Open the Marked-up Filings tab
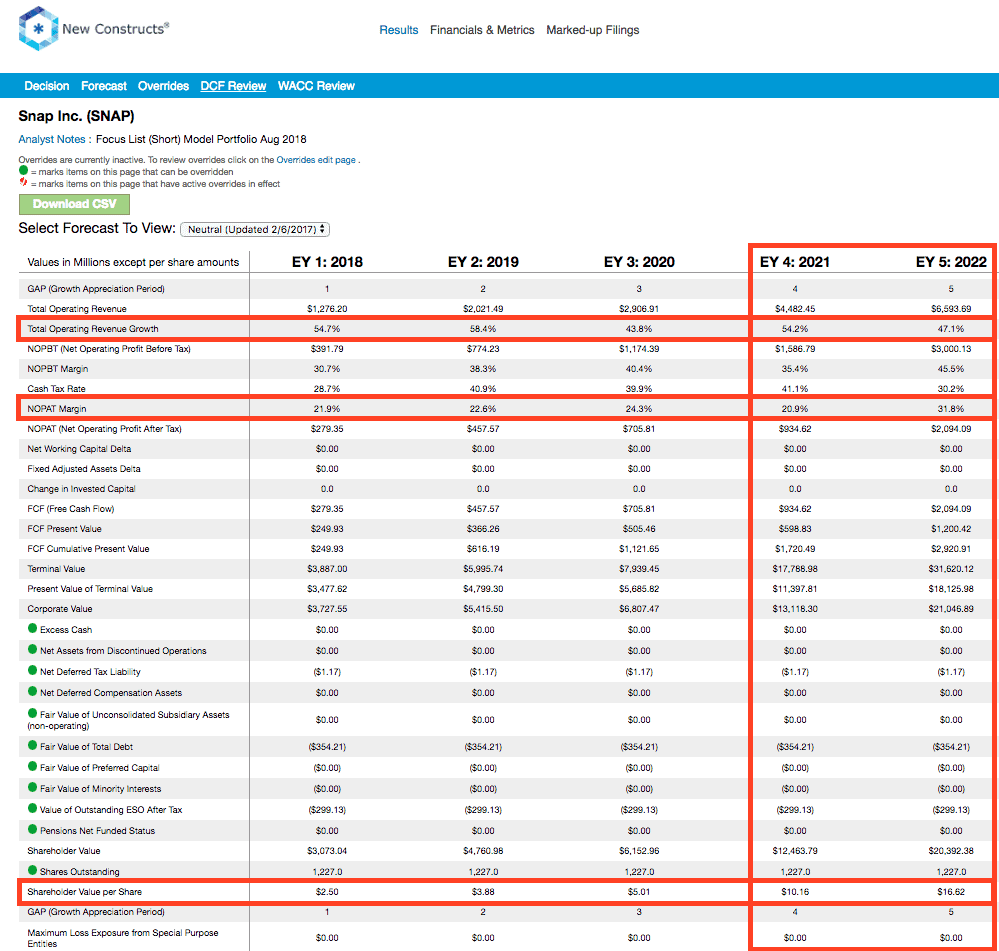This screenshot has height=951, width=999. tap(593, 30)
